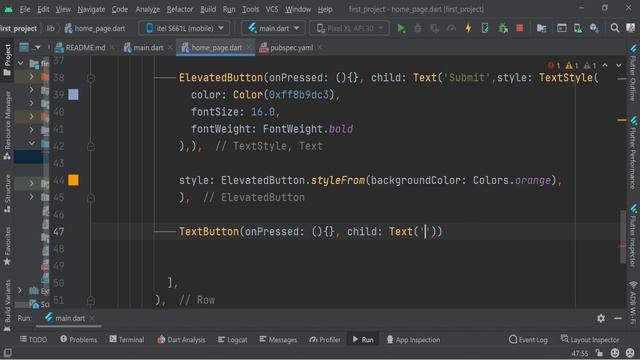
Task: Open the File menu
Action: pos(25,9)
